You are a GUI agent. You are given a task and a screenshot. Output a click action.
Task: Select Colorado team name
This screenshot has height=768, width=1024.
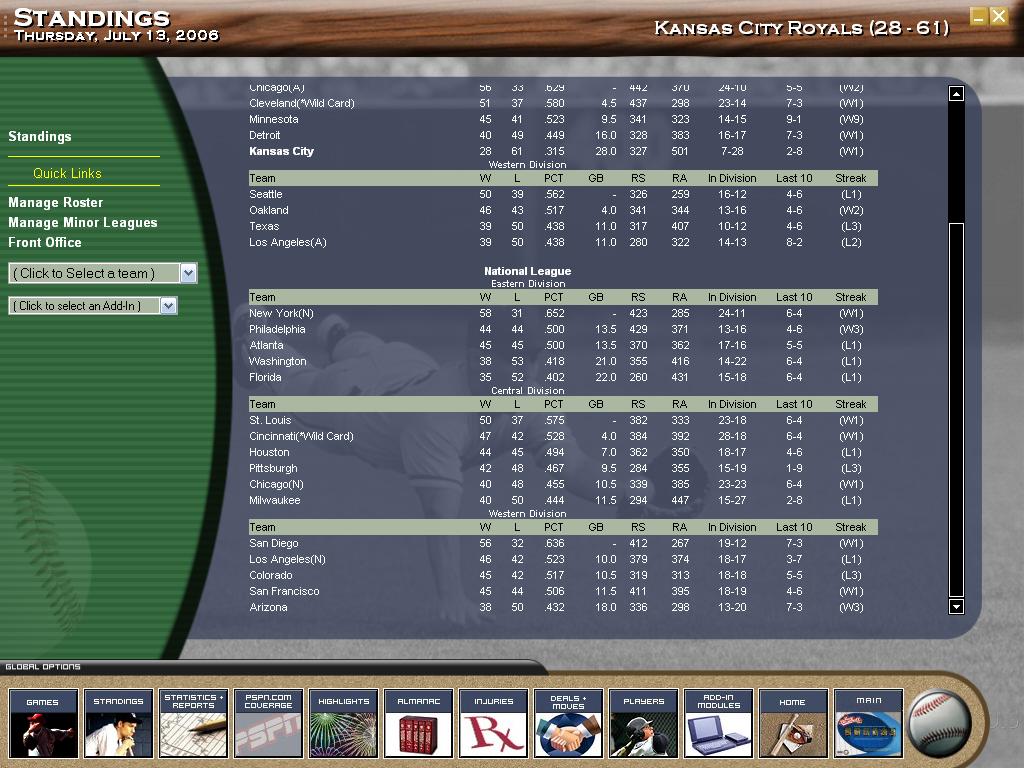270,575
